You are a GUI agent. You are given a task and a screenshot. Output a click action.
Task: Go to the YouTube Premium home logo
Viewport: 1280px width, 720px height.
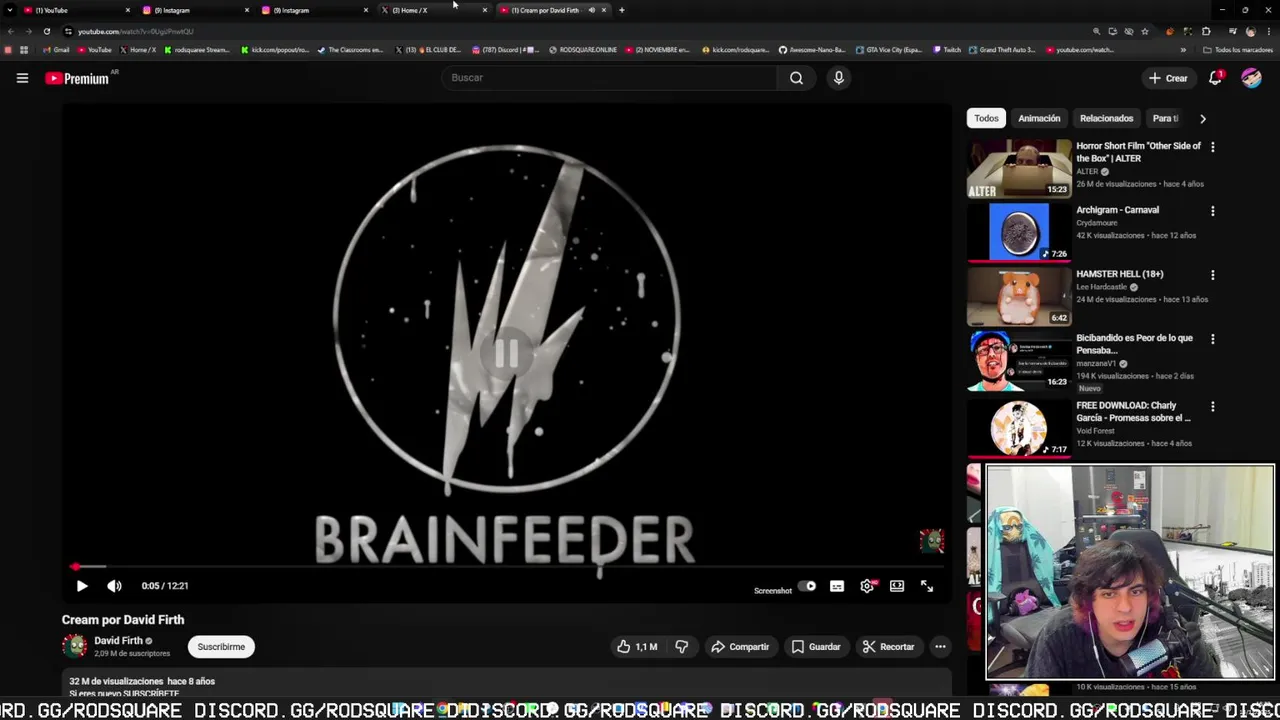click(77, 78)
